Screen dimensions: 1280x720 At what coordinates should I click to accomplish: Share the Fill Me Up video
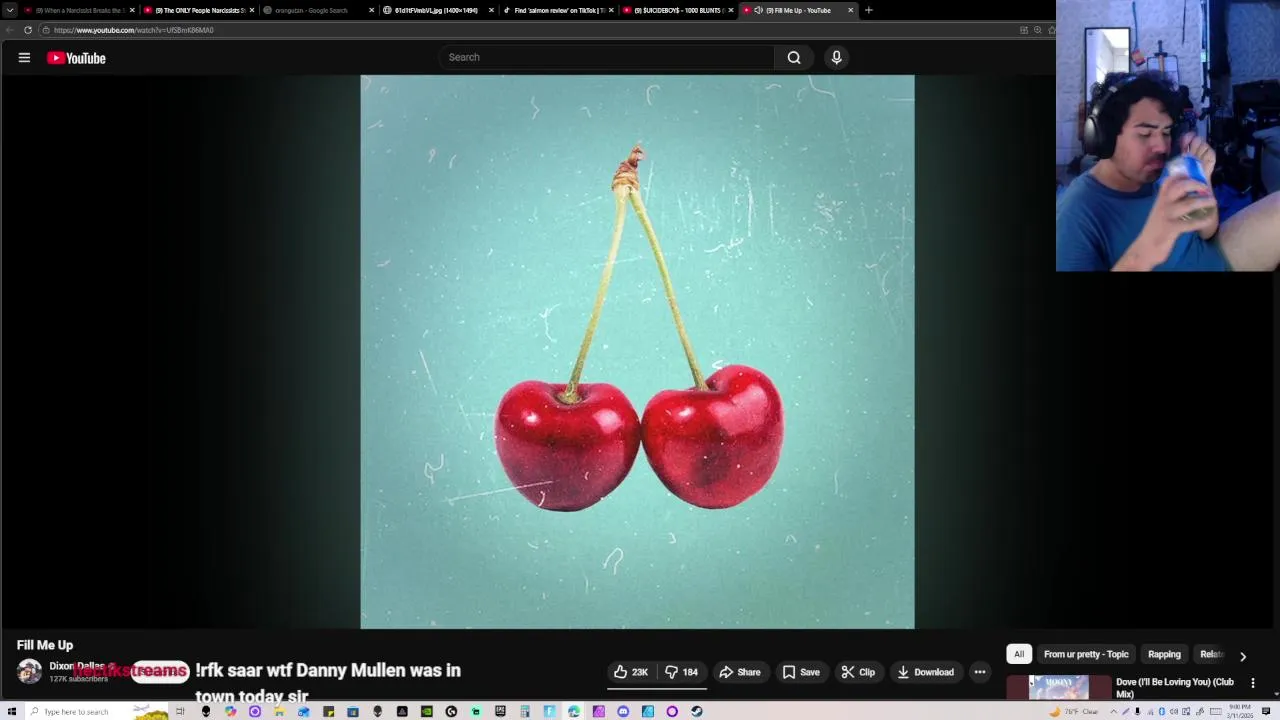[740, 672]
